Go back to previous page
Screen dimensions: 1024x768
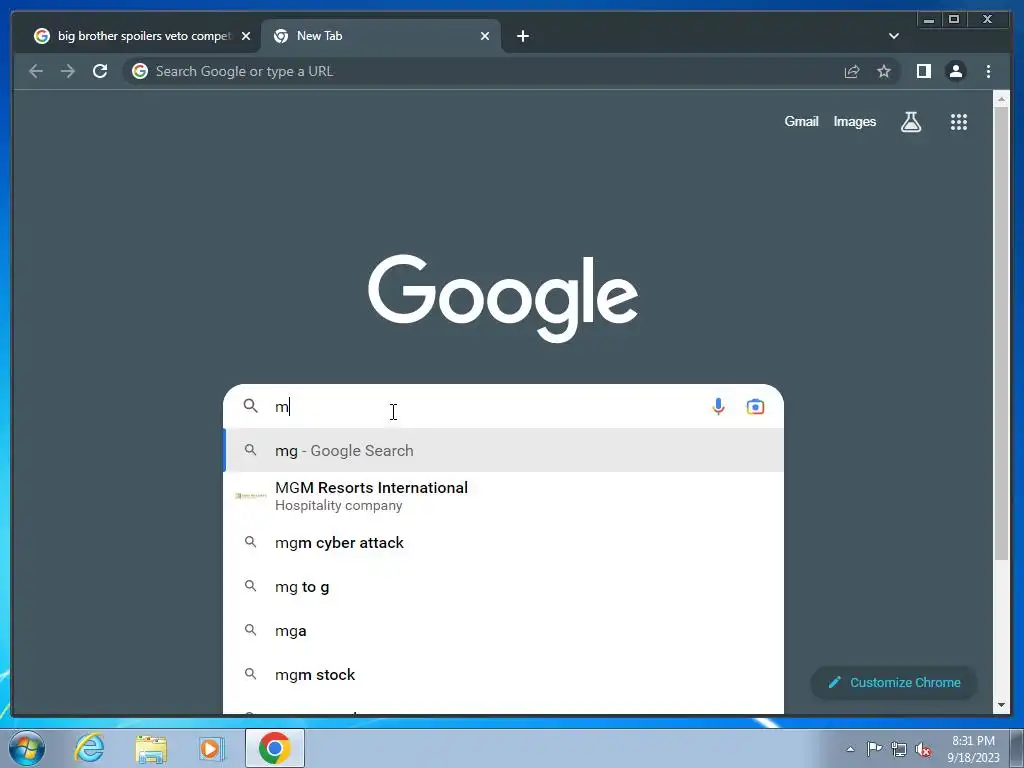point(36,71)
